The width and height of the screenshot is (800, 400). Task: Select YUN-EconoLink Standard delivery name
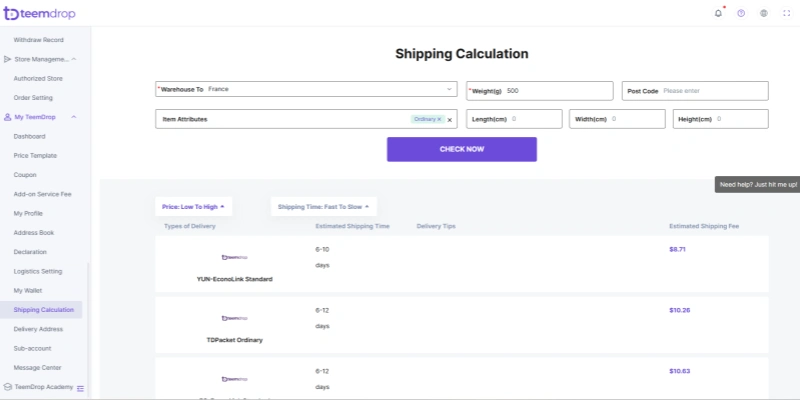coord(235,279)
